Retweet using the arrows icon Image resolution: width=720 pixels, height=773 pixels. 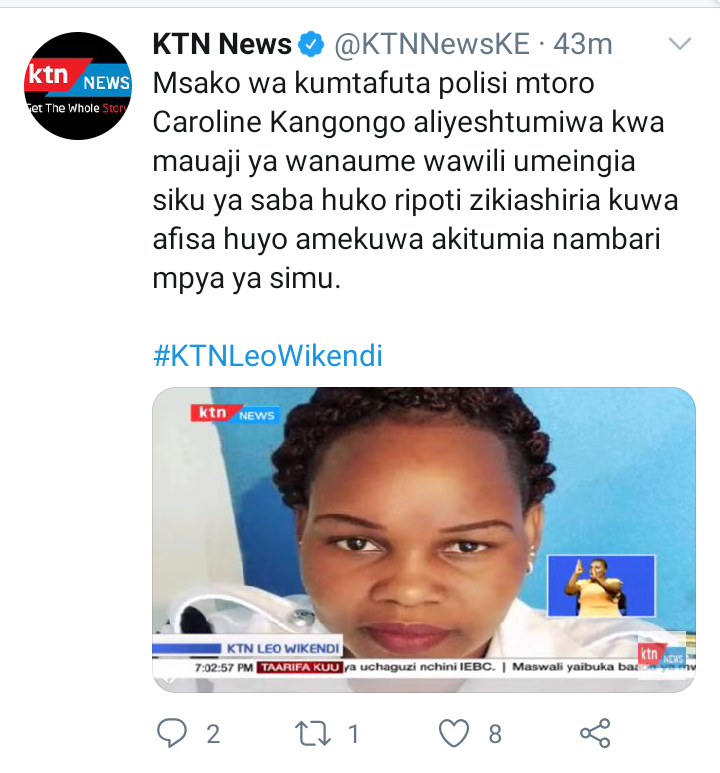point(313,734)
